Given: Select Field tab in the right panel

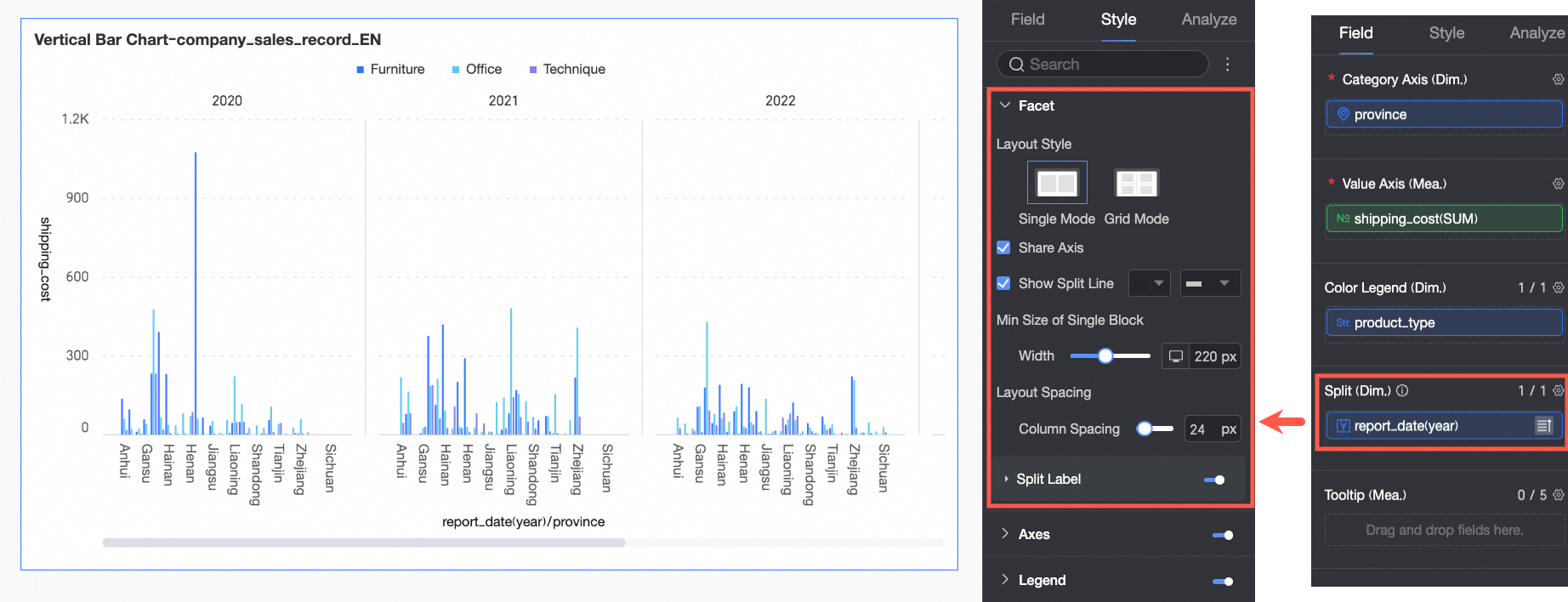Looking at the screenshot, I should [x=1355, y=33].
